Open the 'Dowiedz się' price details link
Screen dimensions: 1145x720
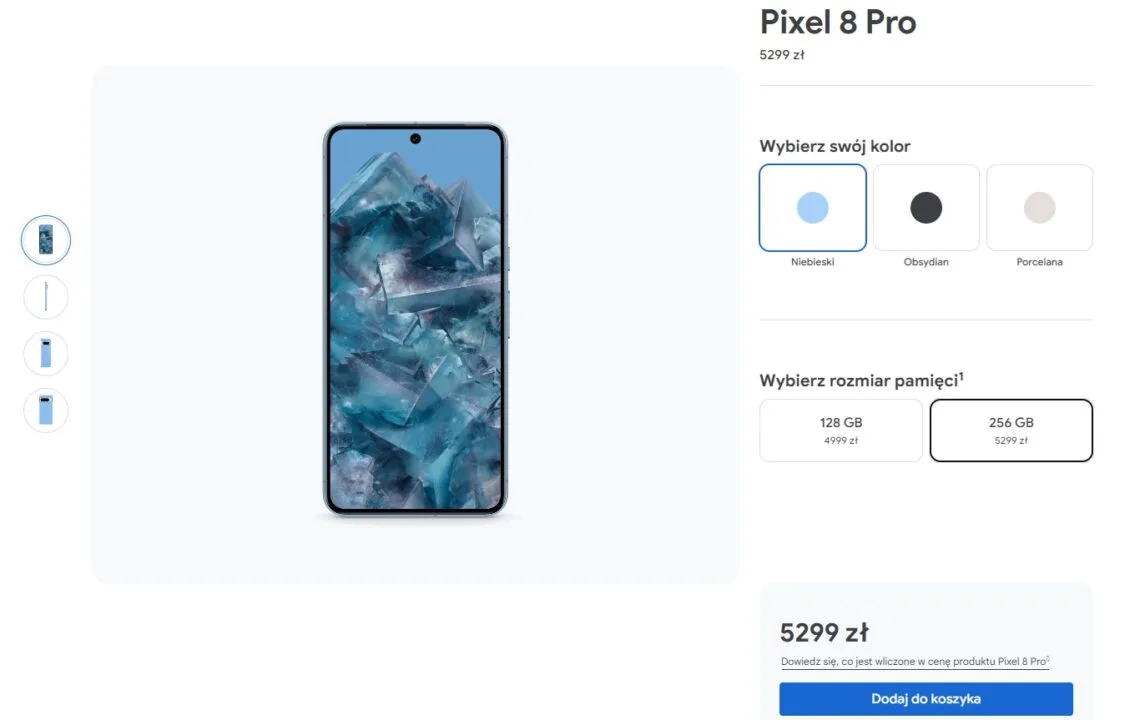point(914,661)
